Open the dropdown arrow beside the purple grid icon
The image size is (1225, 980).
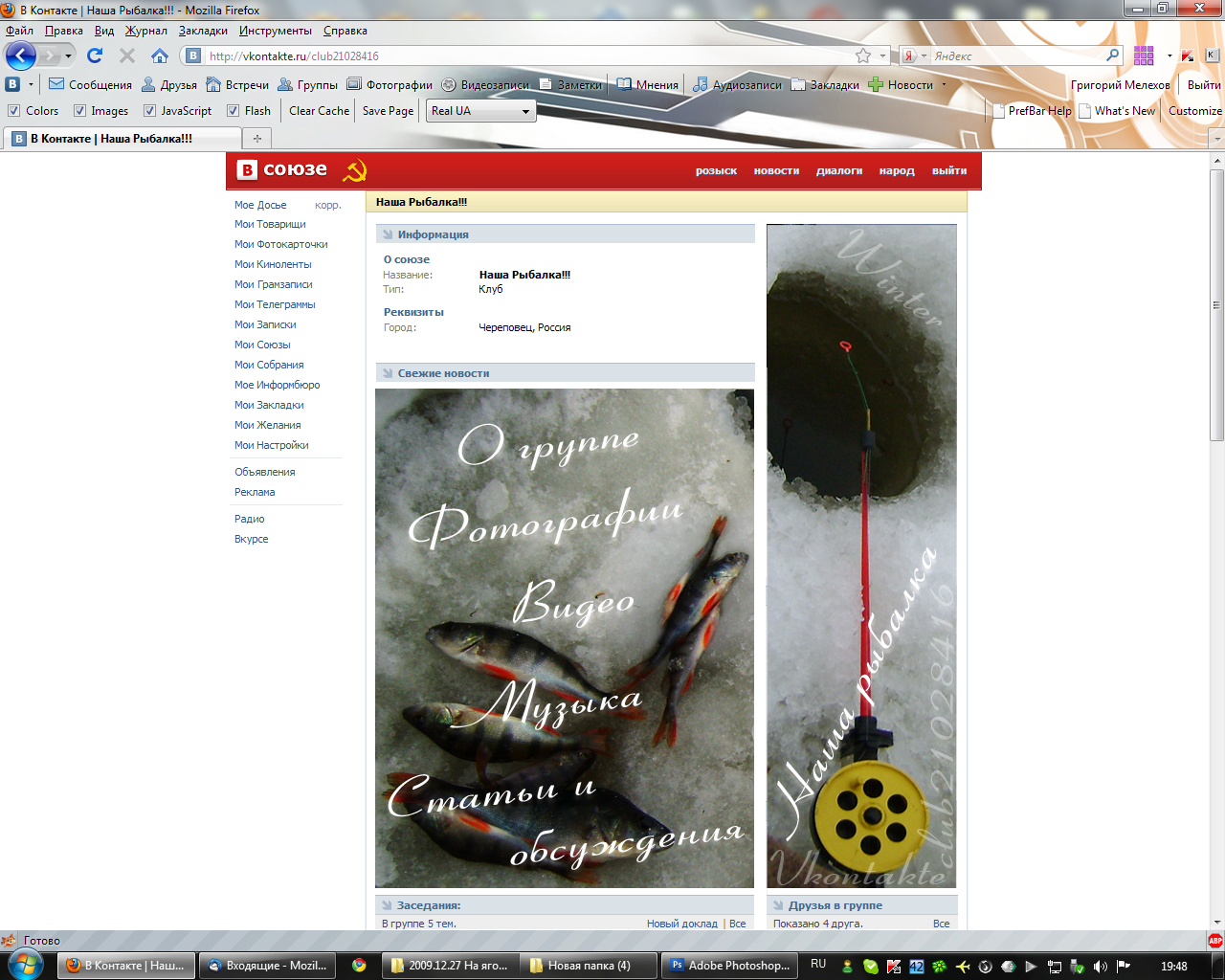[1169, 56]
